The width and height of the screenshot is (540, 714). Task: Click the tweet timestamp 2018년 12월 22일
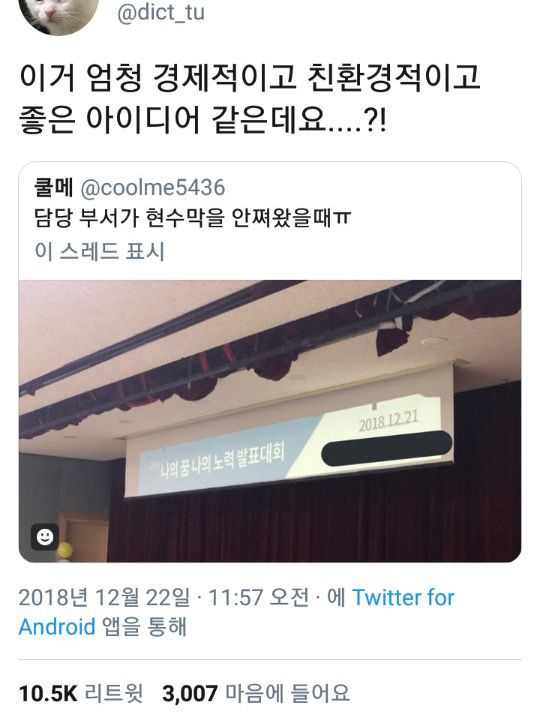pyautogui.click(x=104, y=597)
